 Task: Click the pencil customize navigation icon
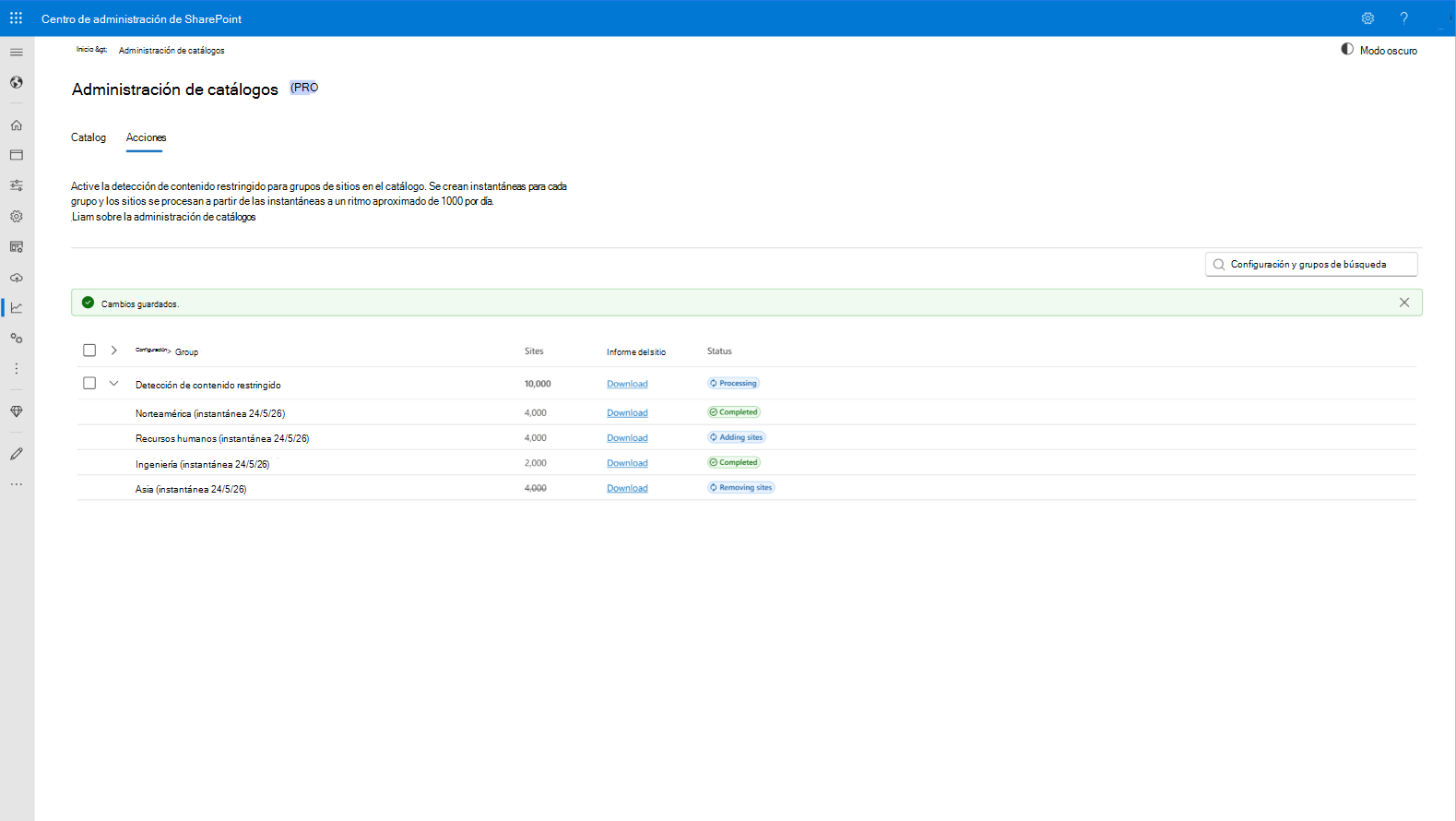coord(17,454)
